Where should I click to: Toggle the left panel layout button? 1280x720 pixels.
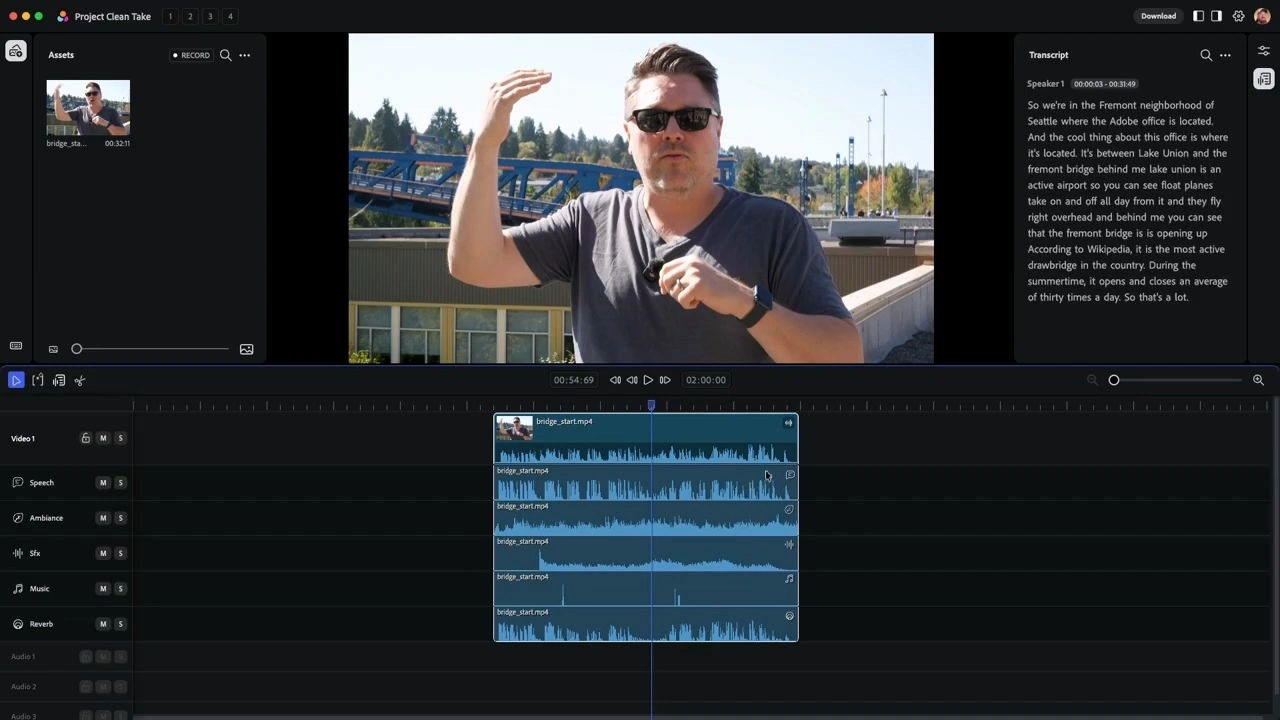pyautogui.click(x=1198, y=16)
